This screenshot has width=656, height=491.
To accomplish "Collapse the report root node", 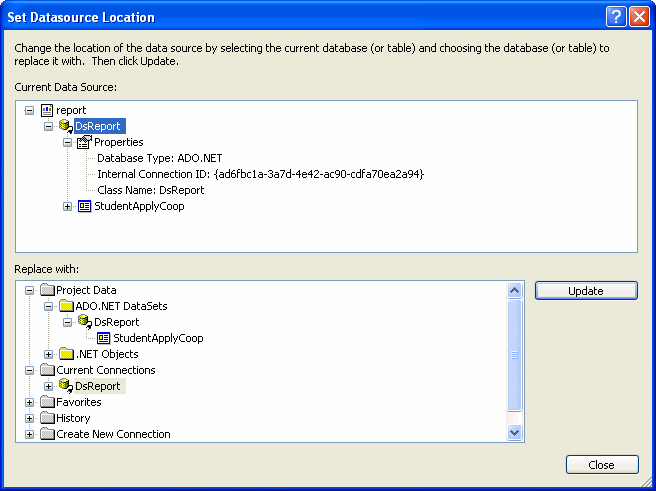I will pyautogui.click(x=29, y=110).
